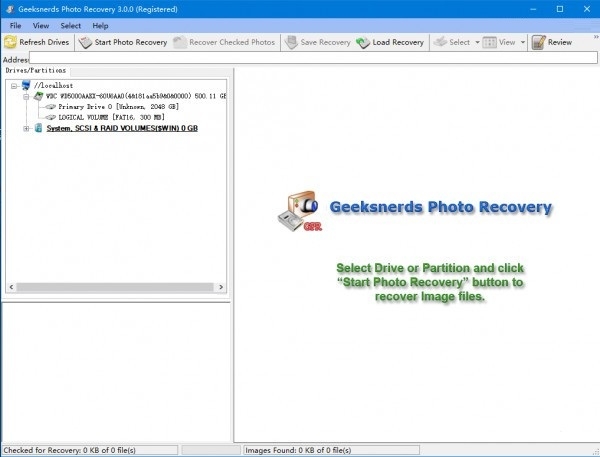This screenshot has width=600, height=457.
Task: Maximize the application window
Action: point(560,9)
